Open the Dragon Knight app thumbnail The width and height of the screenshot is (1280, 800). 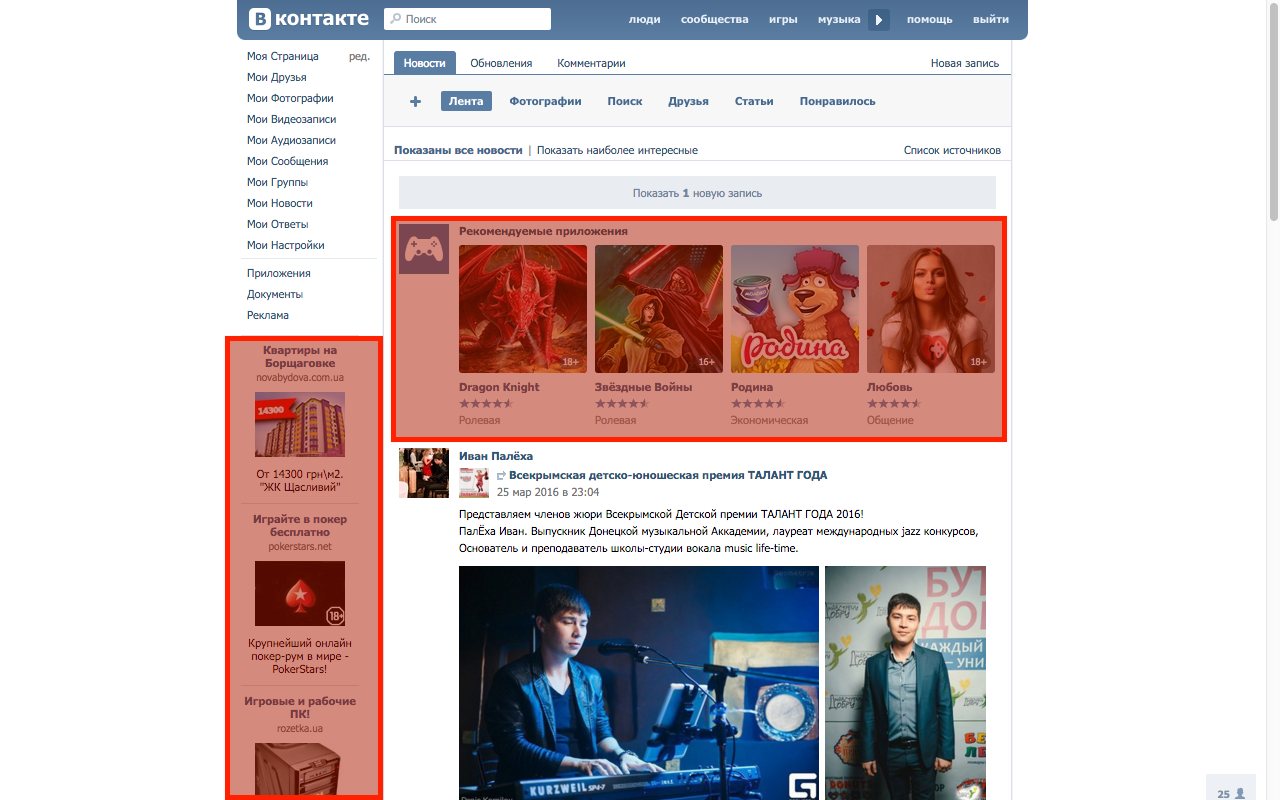coord(523,309)
